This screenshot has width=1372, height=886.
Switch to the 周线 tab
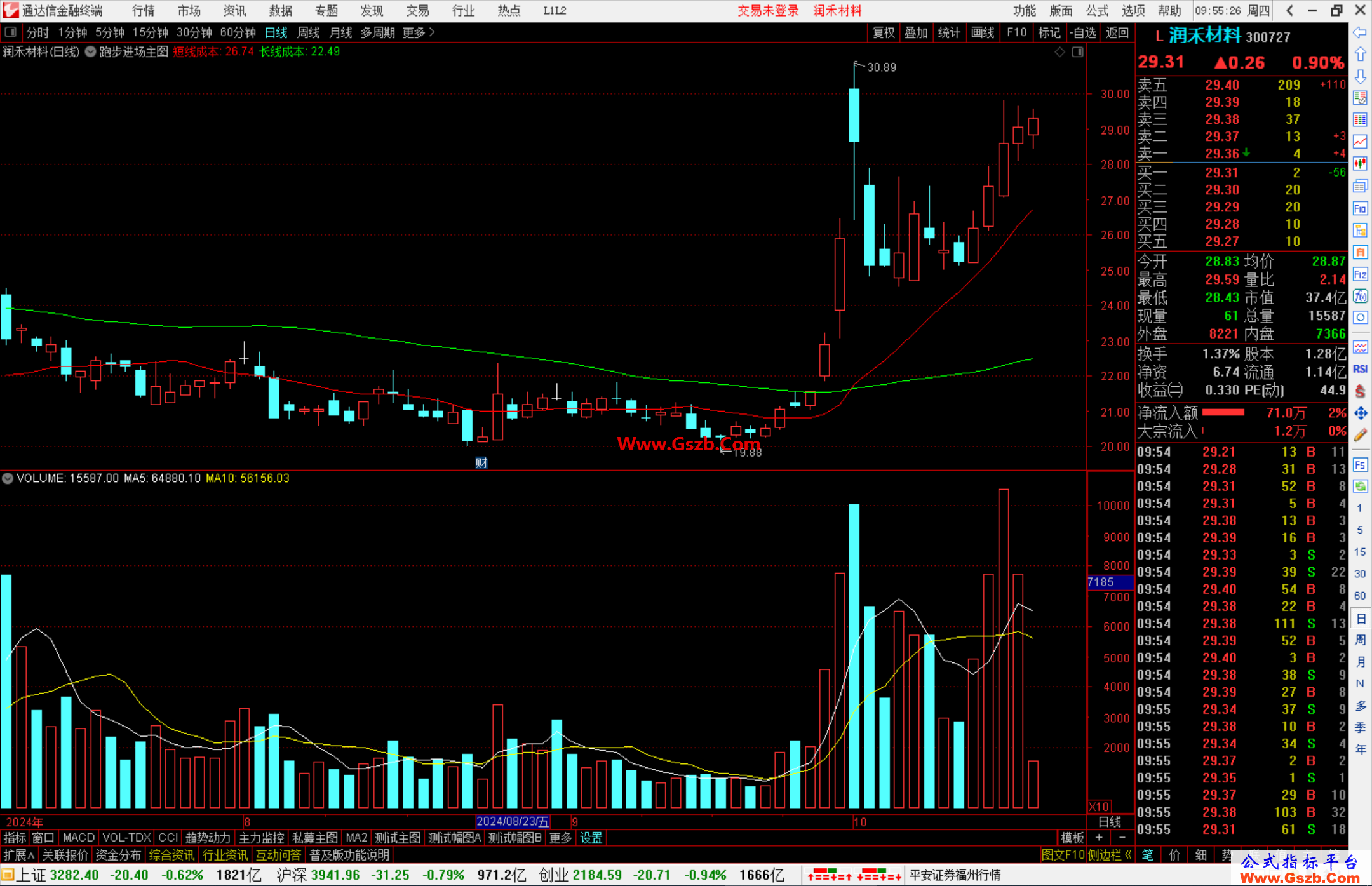[309, 32]
